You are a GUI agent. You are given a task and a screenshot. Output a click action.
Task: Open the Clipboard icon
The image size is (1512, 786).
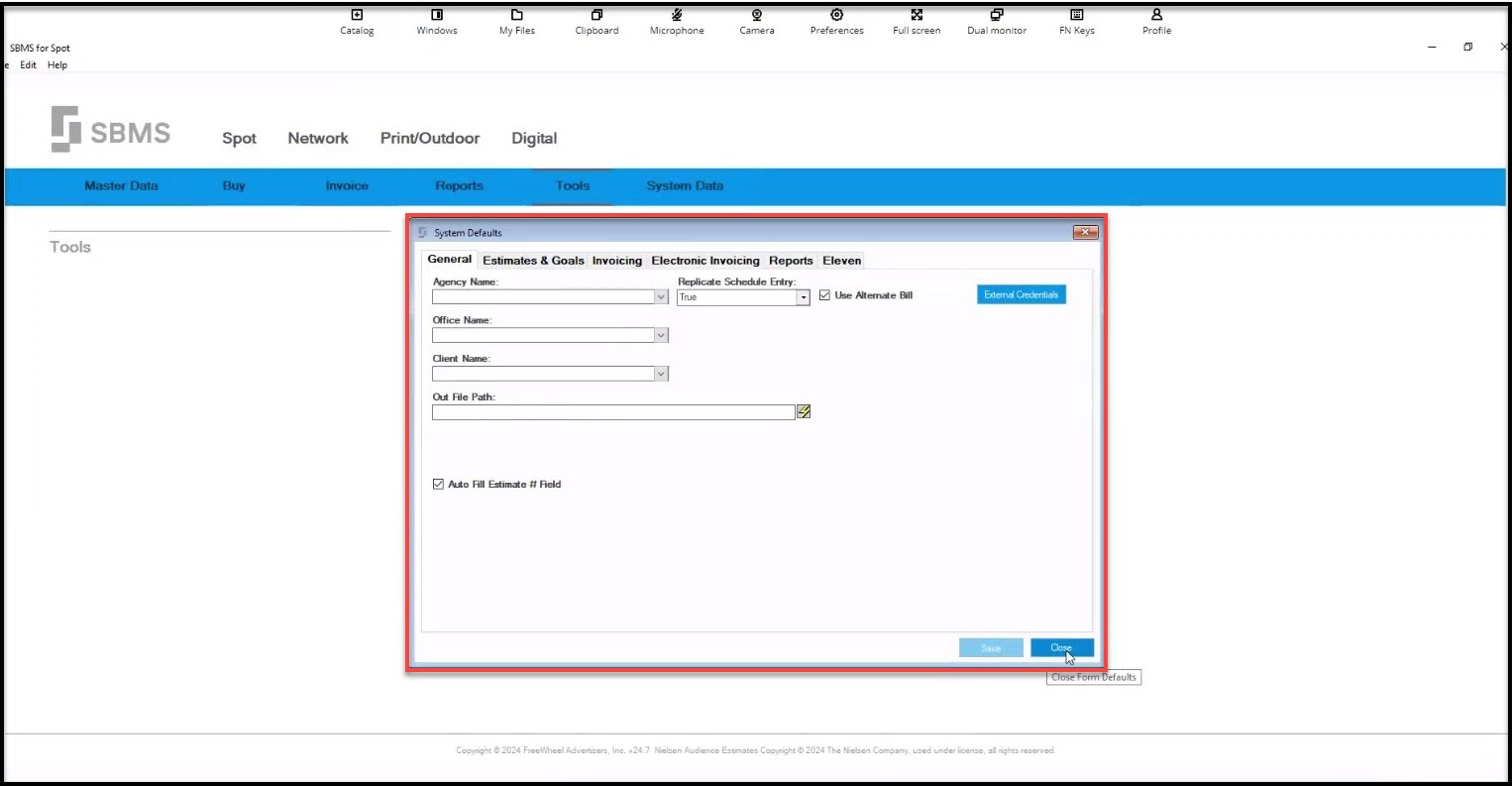click(x=596, y=15)
